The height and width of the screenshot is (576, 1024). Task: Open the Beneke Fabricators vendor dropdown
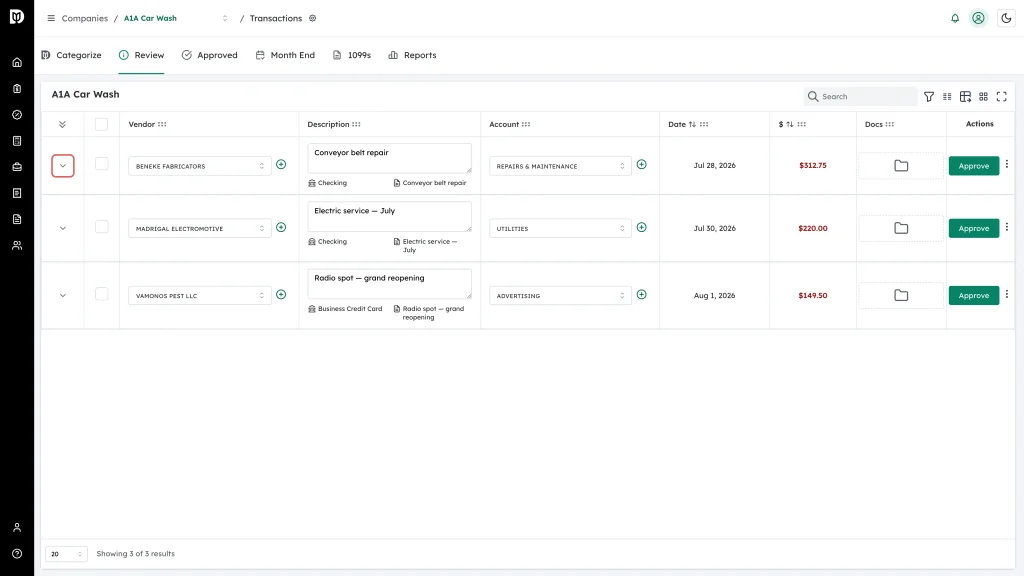[x=200, y=166]
